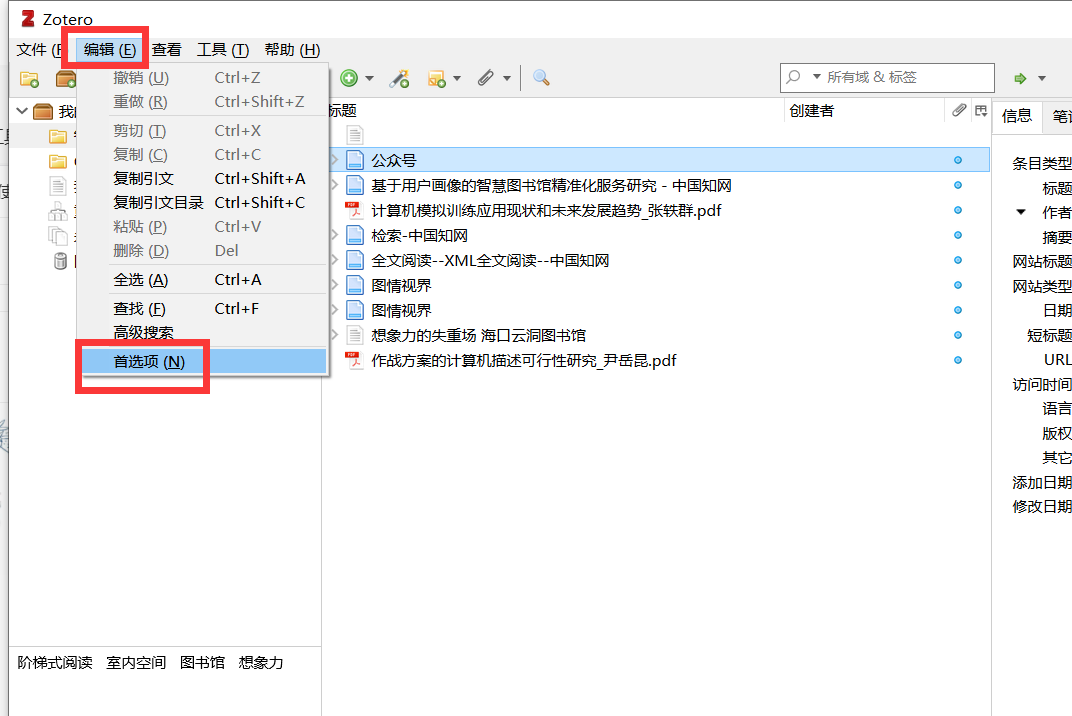1072x716 pixels.
Task: Click the library box icon in the tree
Action: (43, 111)
